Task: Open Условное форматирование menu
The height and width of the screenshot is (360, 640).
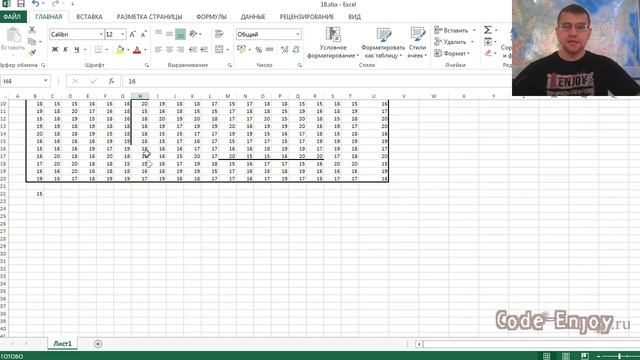Action: pyautogui.click(x=333, y=42)
